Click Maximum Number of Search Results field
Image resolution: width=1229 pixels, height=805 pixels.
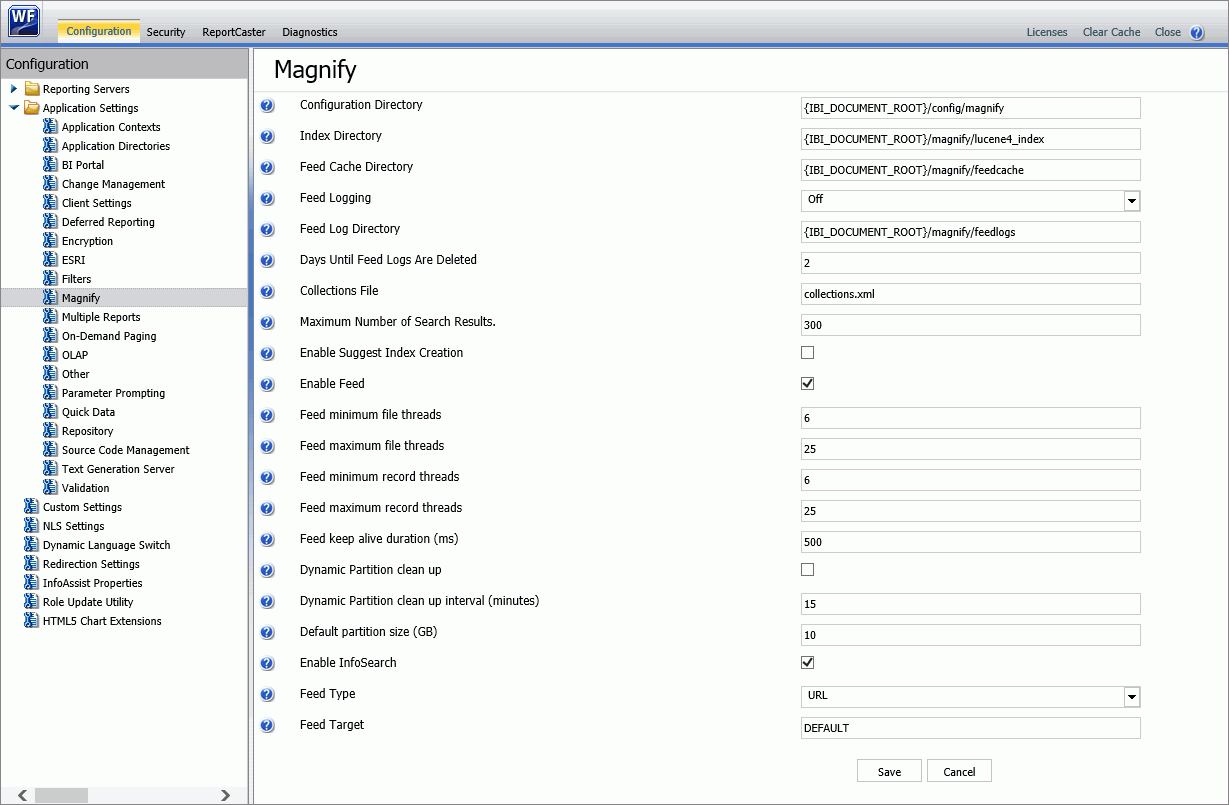970,325
